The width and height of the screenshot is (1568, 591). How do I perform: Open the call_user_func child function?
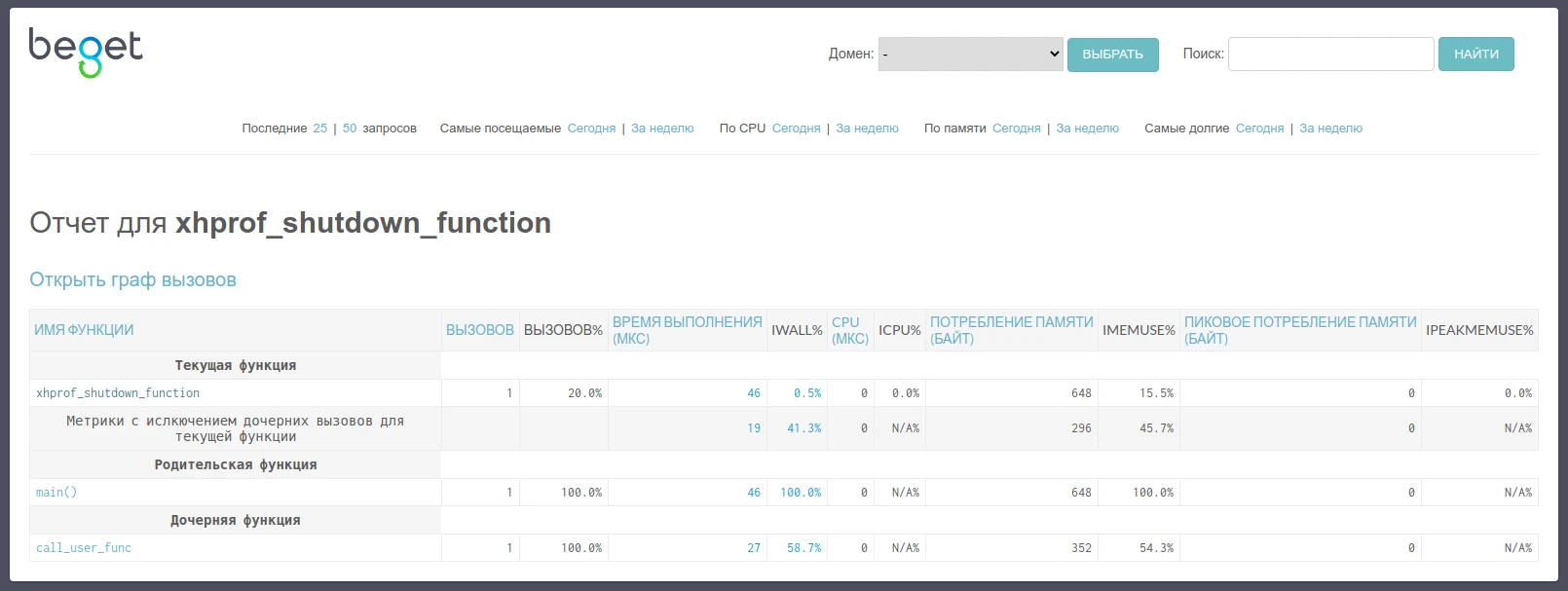pyautogui.click(x=84, y=548)
